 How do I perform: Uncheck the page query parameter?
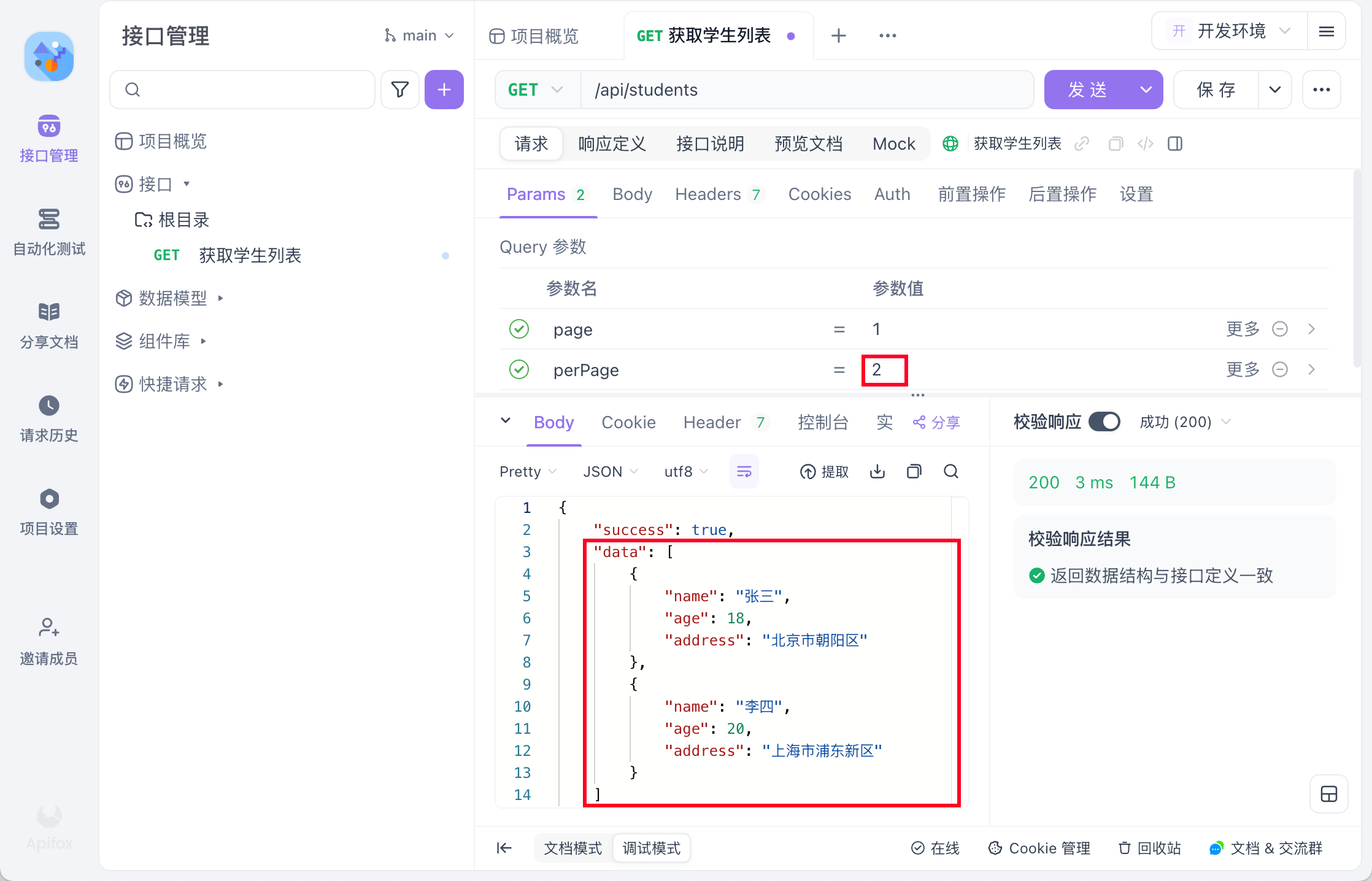(519, 329)
